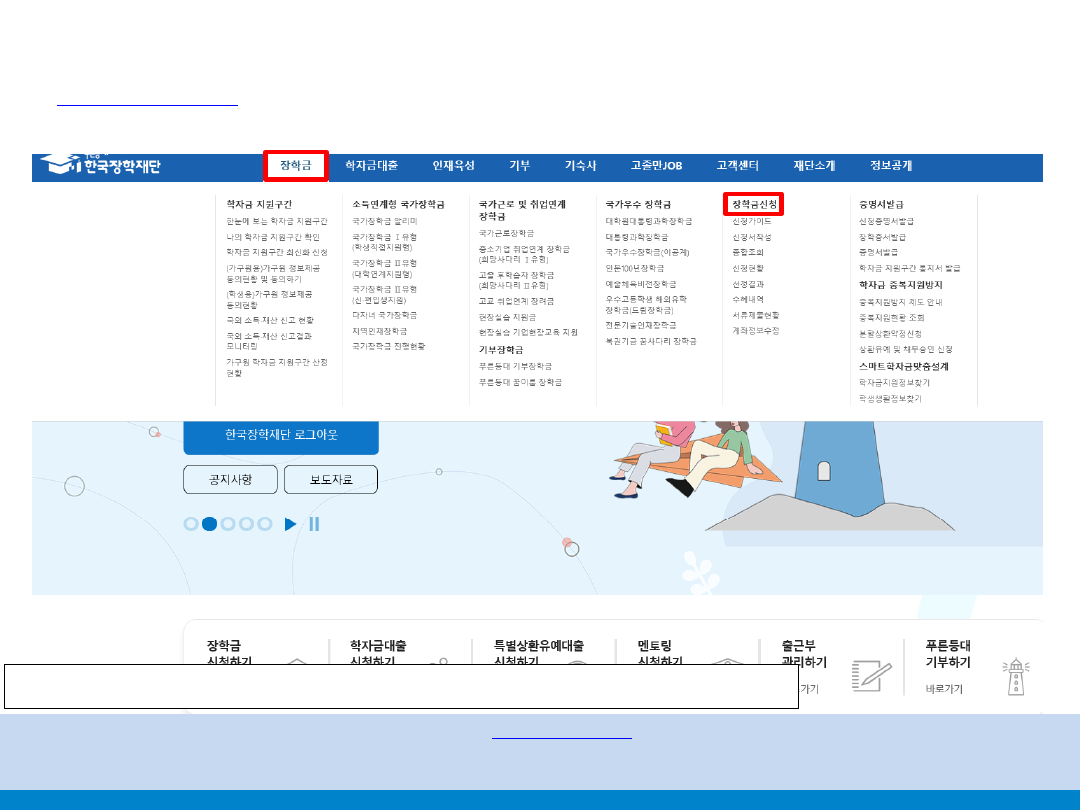The width and height of the screenshot is (1080, 810).
Task: Select the third banner slide dot
Action: [228, 524]
